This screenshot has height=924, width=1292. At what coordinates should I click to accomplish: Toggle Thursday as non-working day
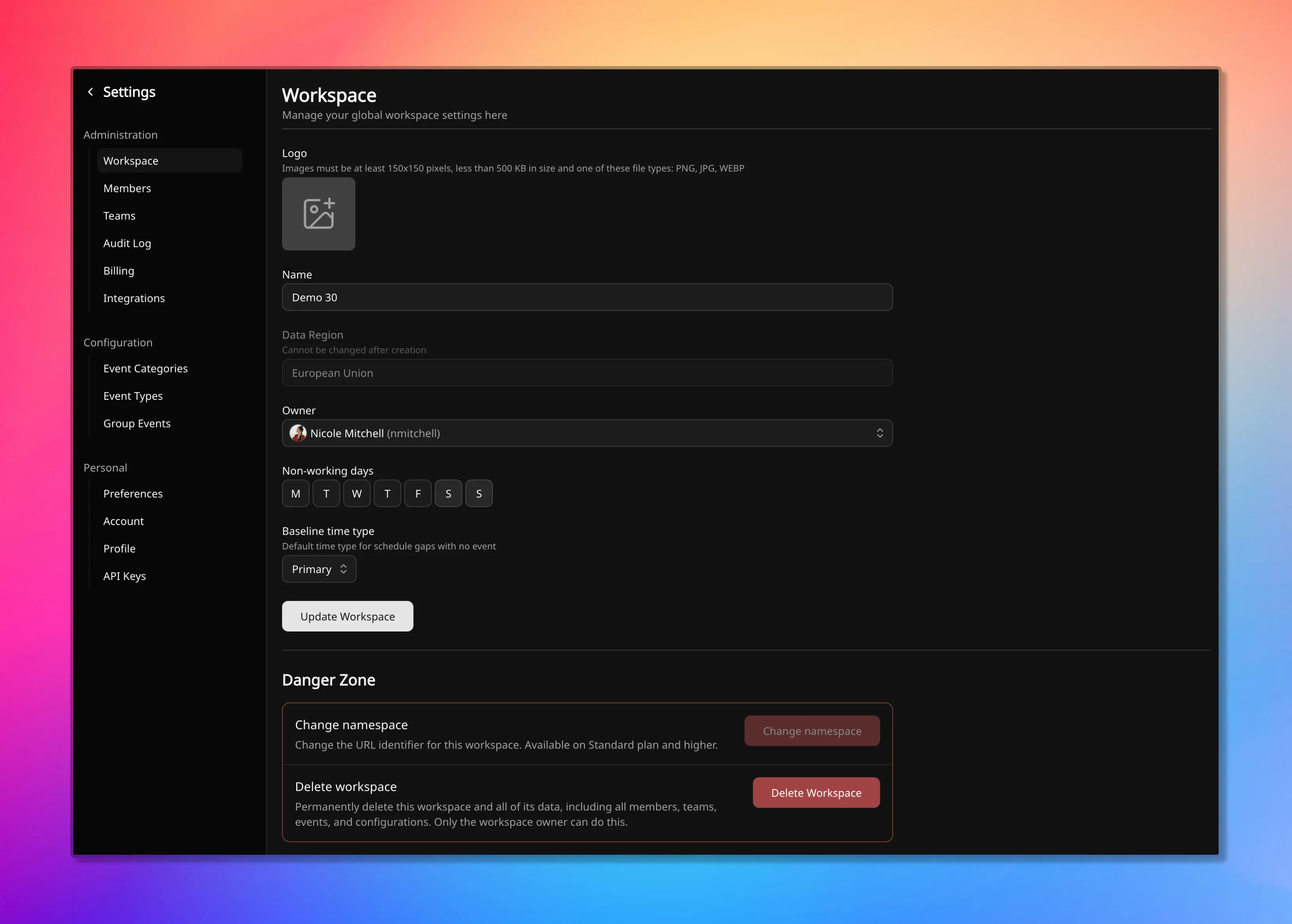tap(387, 494)
